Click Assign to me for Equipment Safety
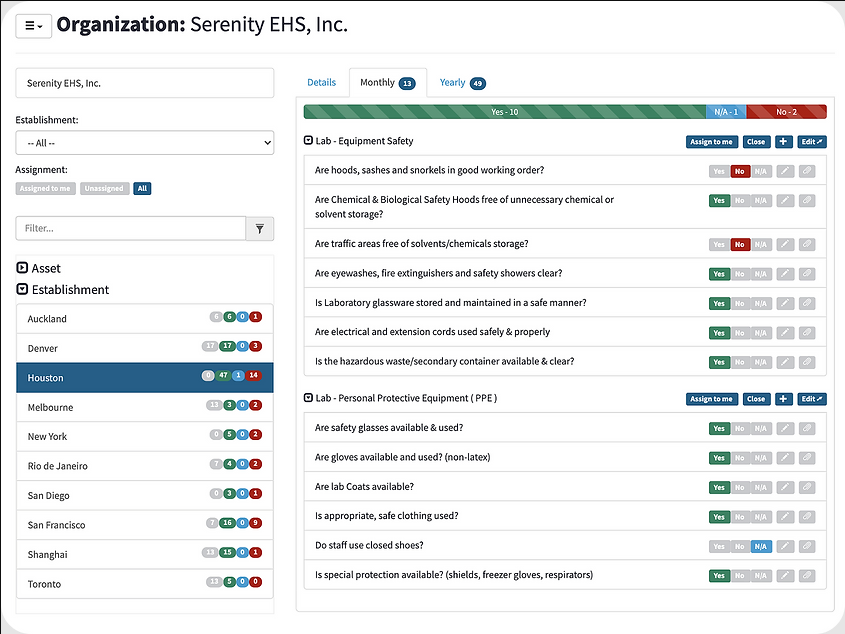845x634 pixels. [711, 142]
